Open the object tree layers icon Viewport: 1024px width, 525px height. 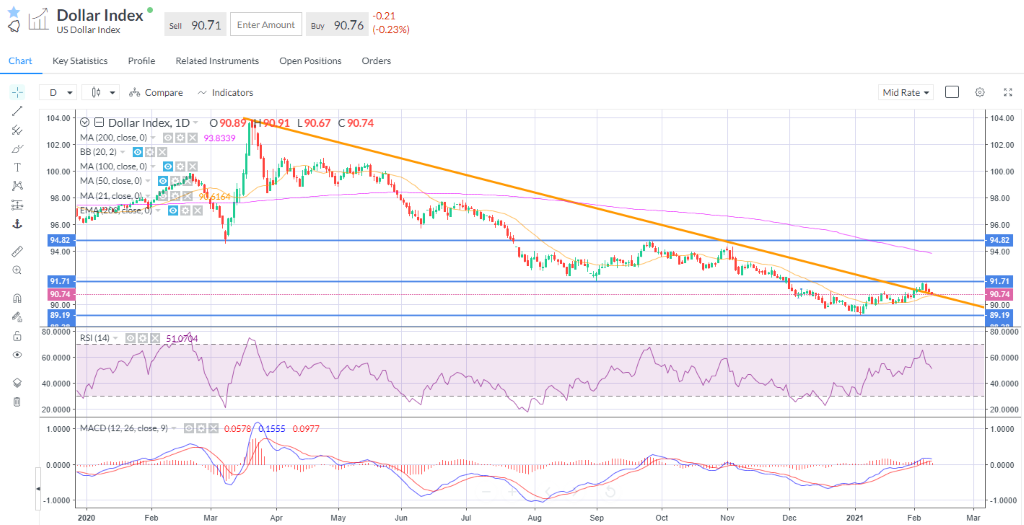pos(17,383)
